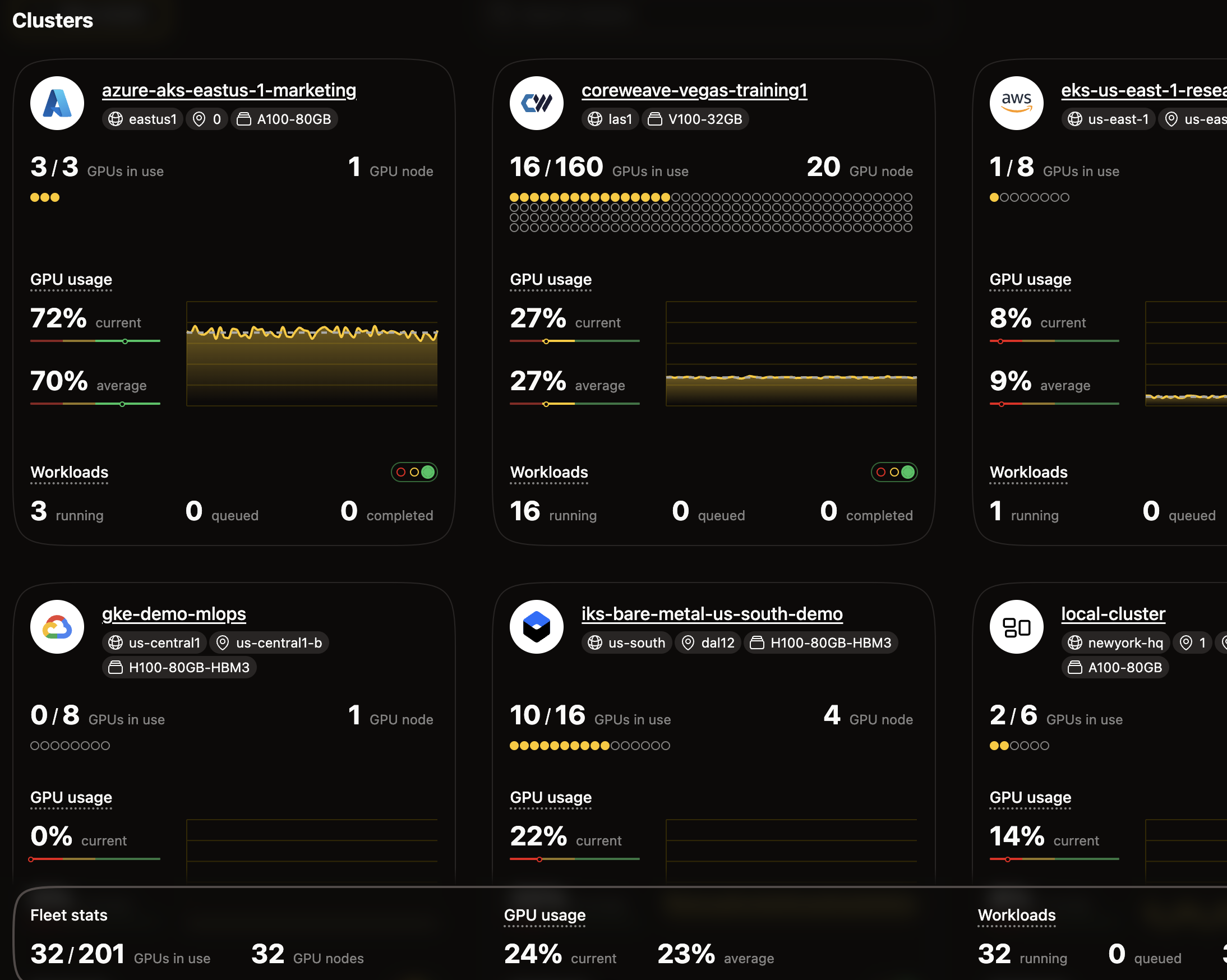The height and width of the screenshot is (980, 1227).
Task: Open the coreweave-vegas-training1 cluster details
Action: pyautogui.click(x=694, y=90)
